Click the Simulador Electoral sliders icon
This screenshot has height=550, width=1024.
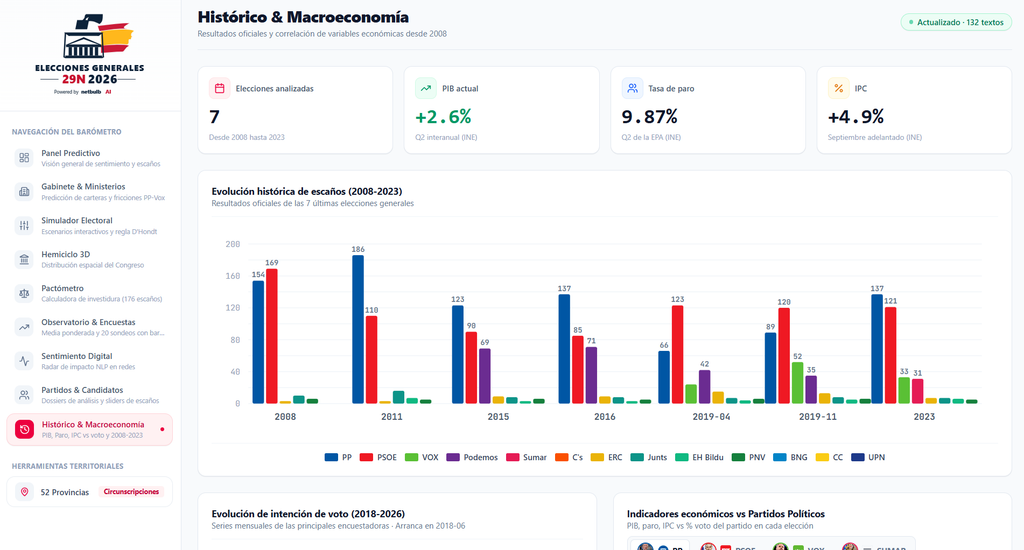point(24,225)
